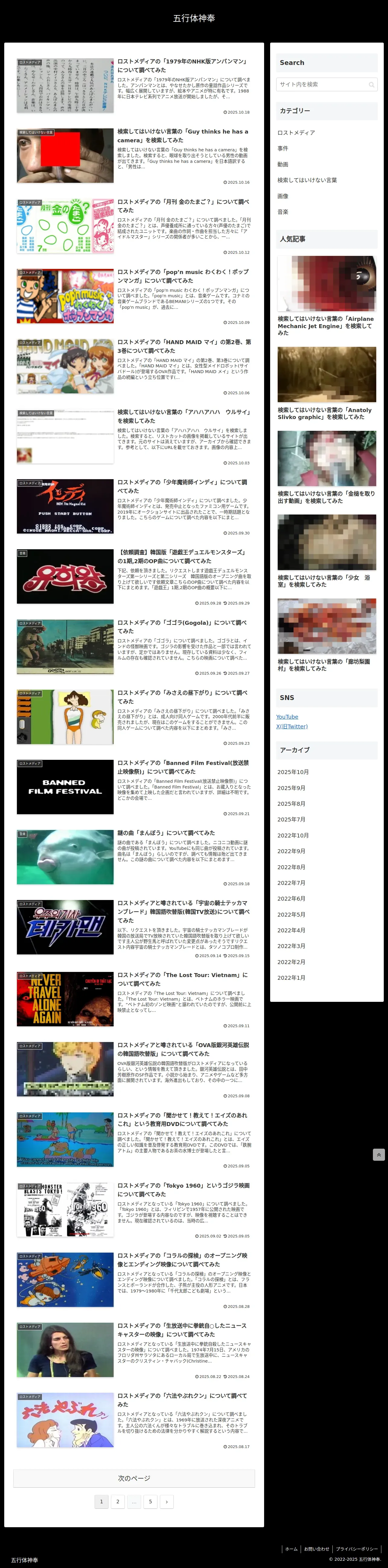Open the pop'n music ポップンマンガ article thumbnail

coord(65,296)
